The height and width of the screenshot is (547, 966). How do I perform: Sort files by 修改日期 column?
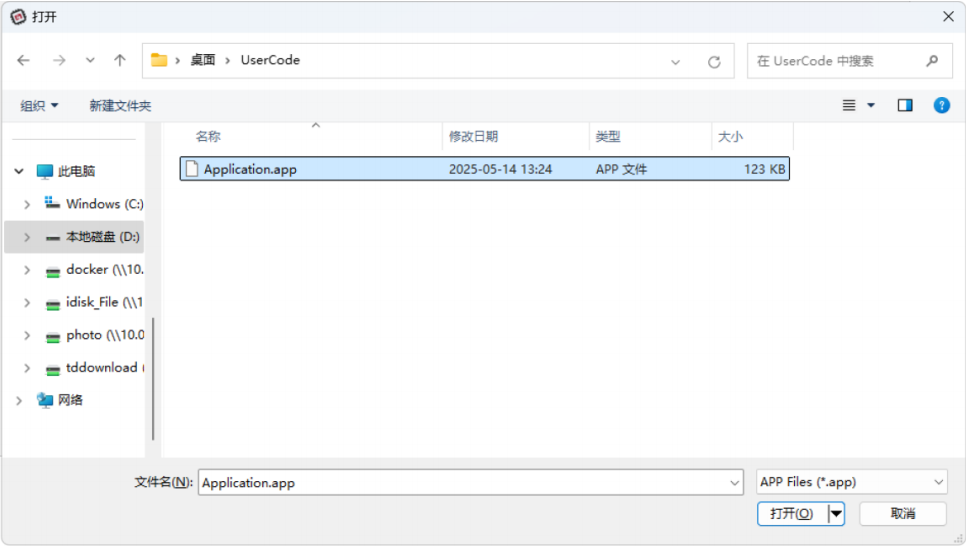point(474,137)
